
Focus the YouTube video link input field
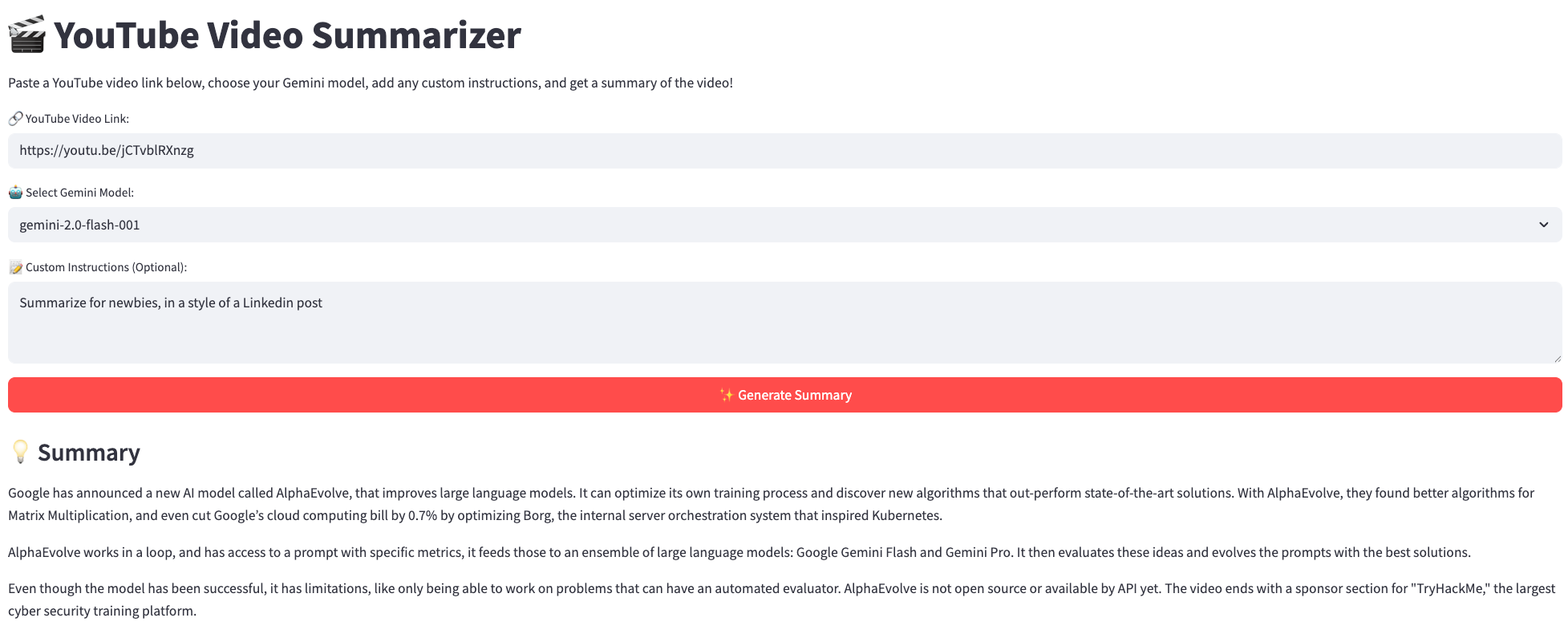pos(784,151)
